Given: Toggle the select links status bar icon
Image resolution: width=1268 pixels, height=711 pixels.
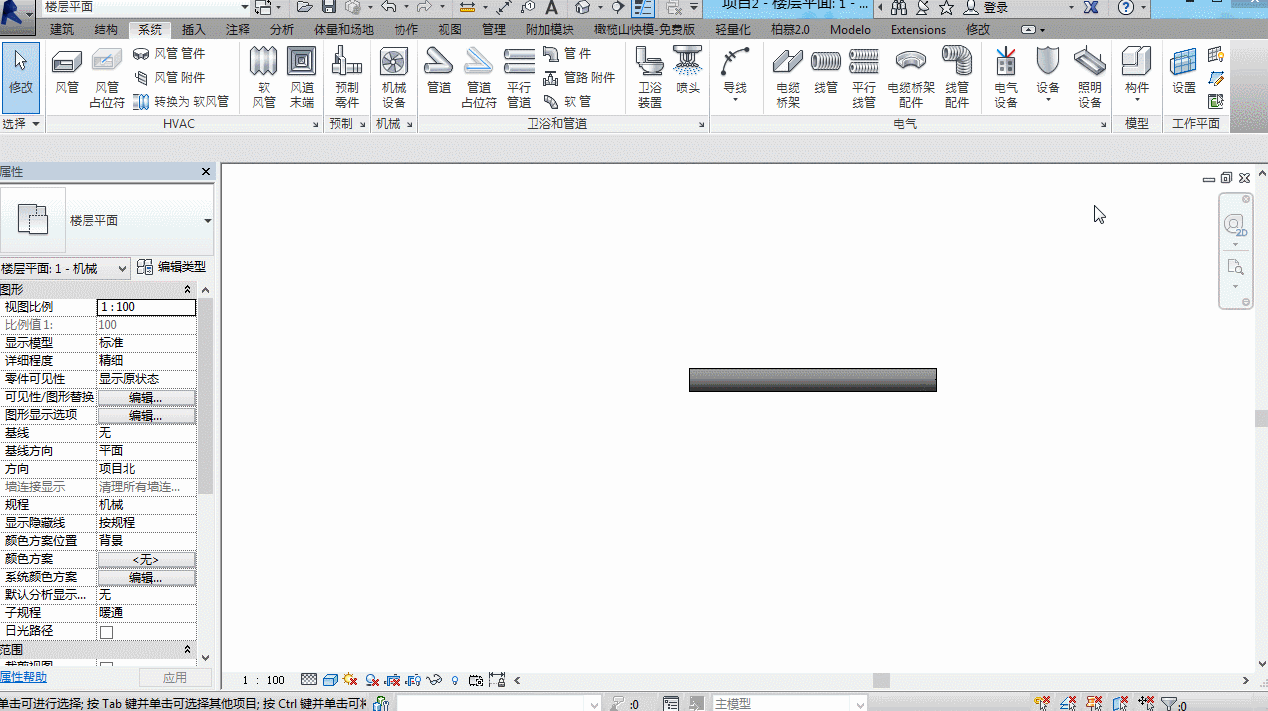Looking at the screenshot, I should (1042, 704).
